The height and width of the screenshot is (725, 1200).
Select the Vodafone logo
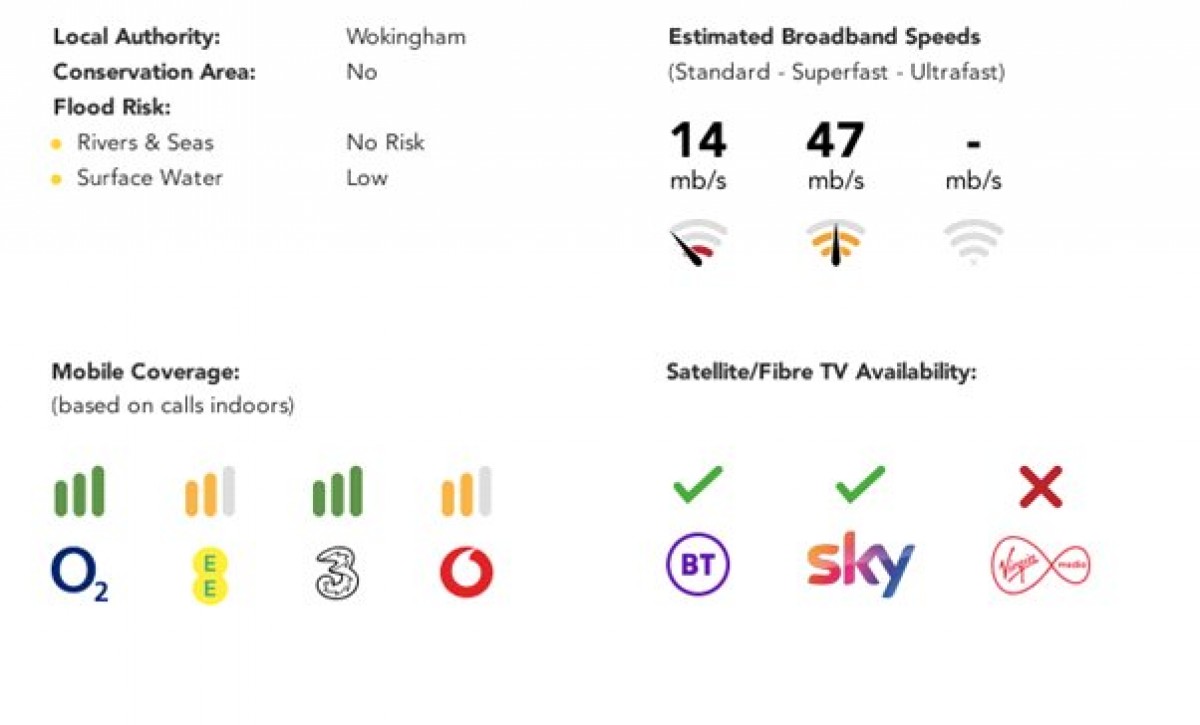click(x=466, y=574)
